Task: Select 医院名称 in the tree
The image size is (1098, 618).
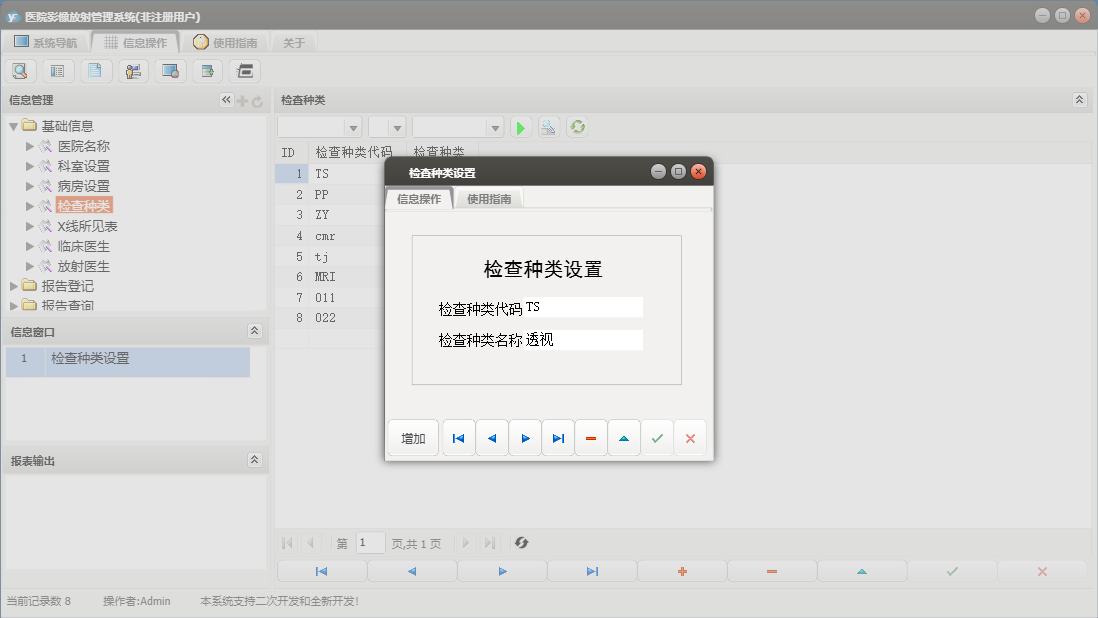Action: click(83, 146)
